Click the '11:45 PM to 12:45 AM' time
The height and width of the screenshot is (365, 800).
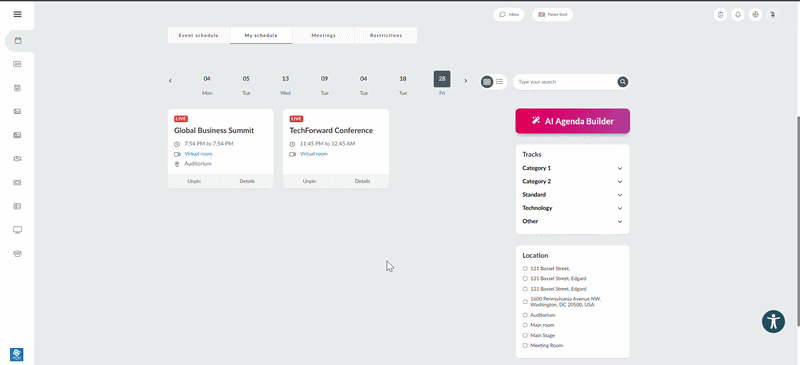pos(328,144)
